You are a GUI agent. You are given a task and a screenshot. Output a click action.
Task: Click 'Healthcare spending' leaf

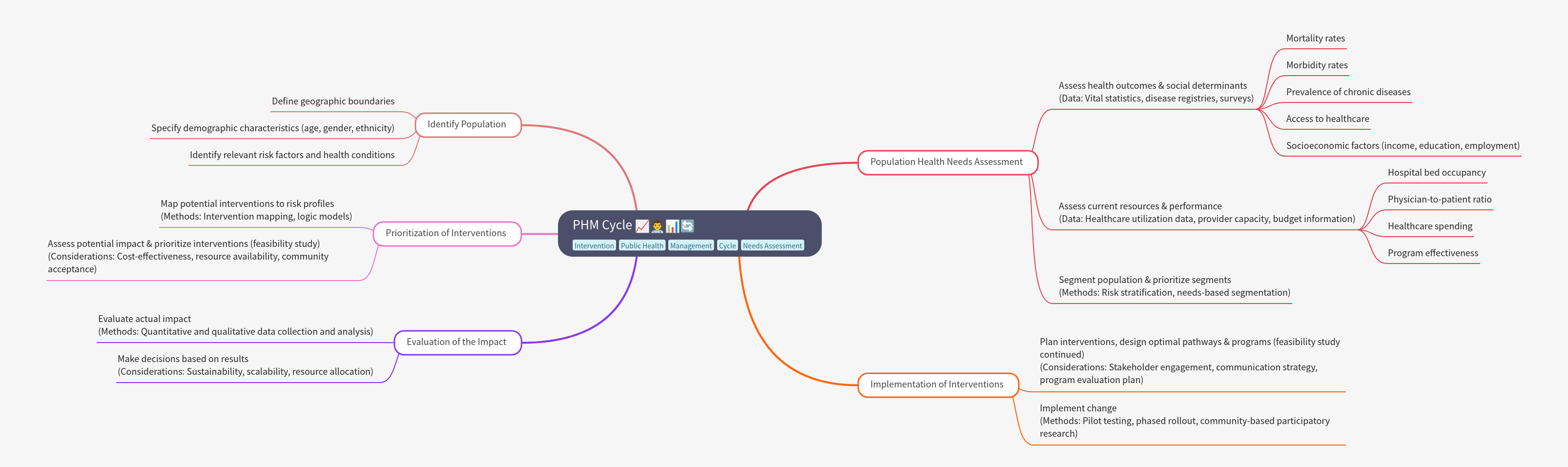1430,226
